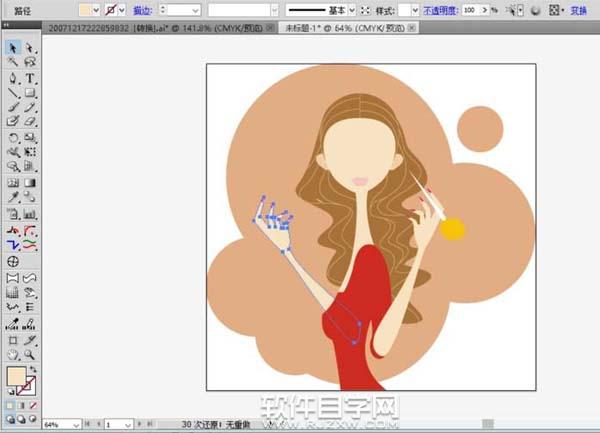The height and width of the screenshot is (433, 600).
Task: Select the black arrow Selection tool
Action: pyautogui.click(x=13, y=48)
